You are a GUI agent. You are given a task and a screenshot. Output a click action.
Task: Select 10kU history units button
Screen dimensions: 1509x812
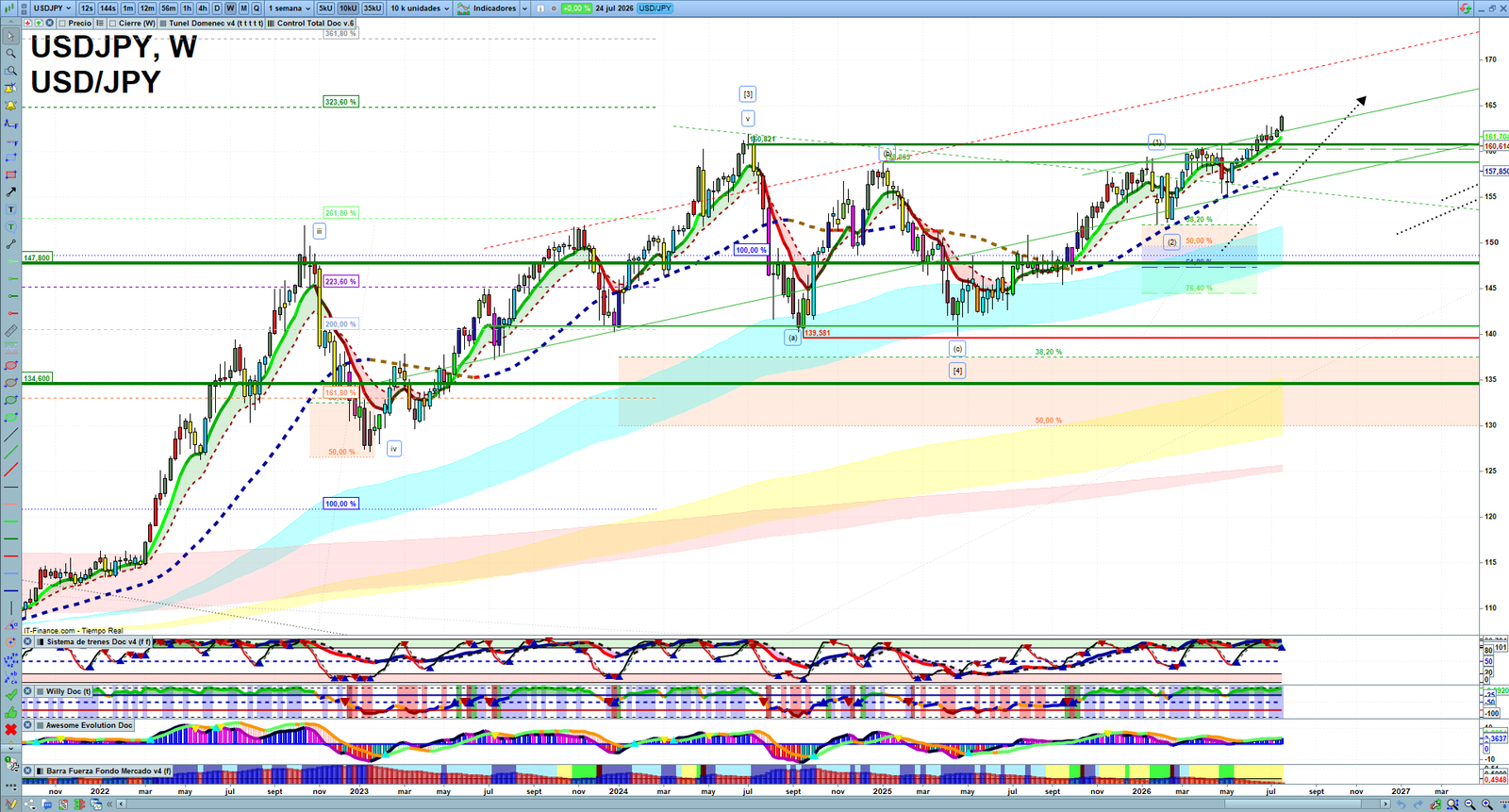[x=348, y=8]
